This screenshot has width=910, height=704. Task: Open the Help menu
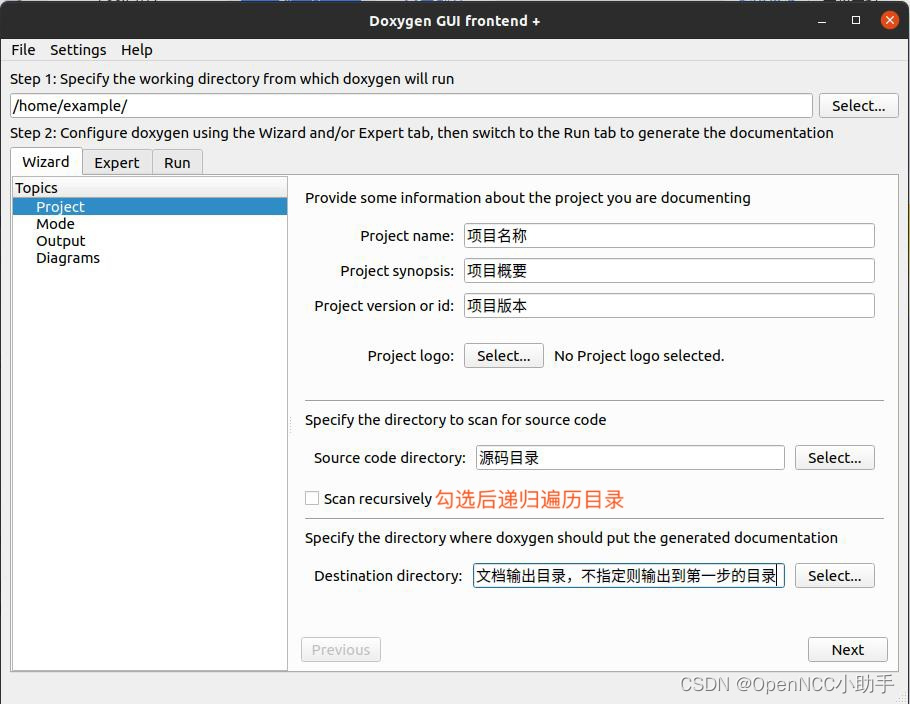click(x=136, y=50)
